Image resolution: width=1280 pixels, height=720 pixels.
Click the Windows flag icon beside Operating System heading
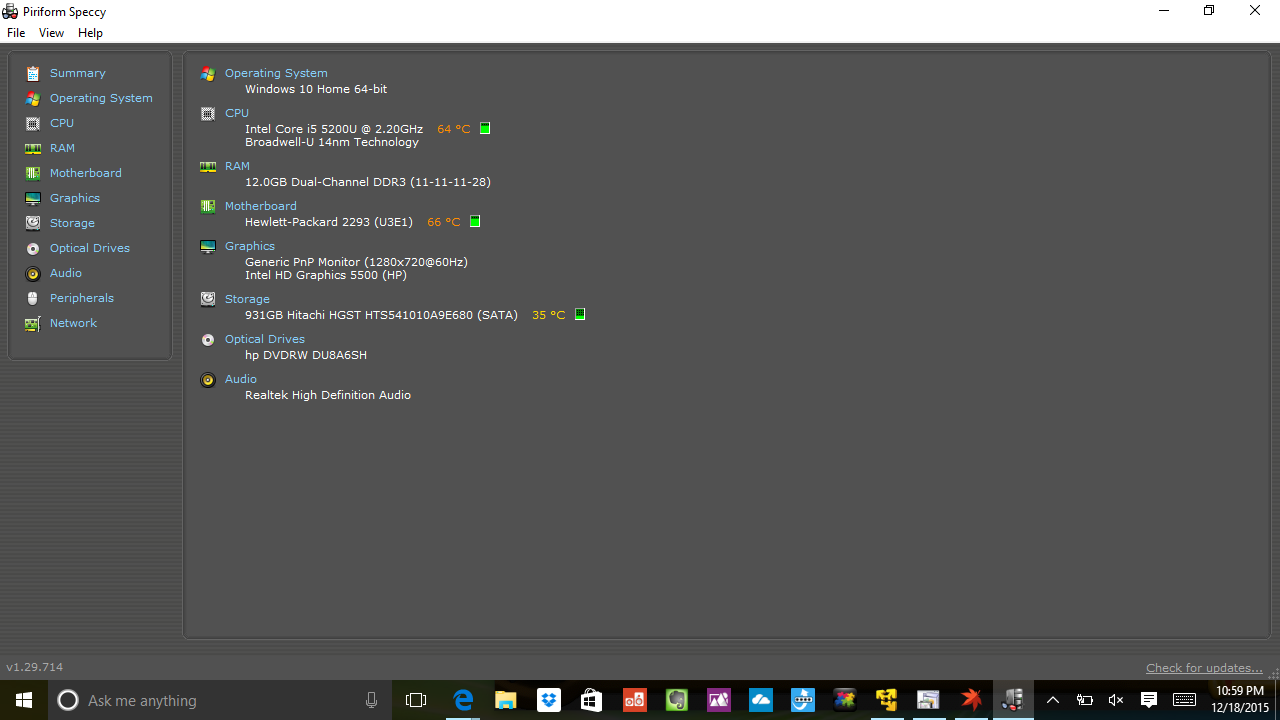(208, 74)
